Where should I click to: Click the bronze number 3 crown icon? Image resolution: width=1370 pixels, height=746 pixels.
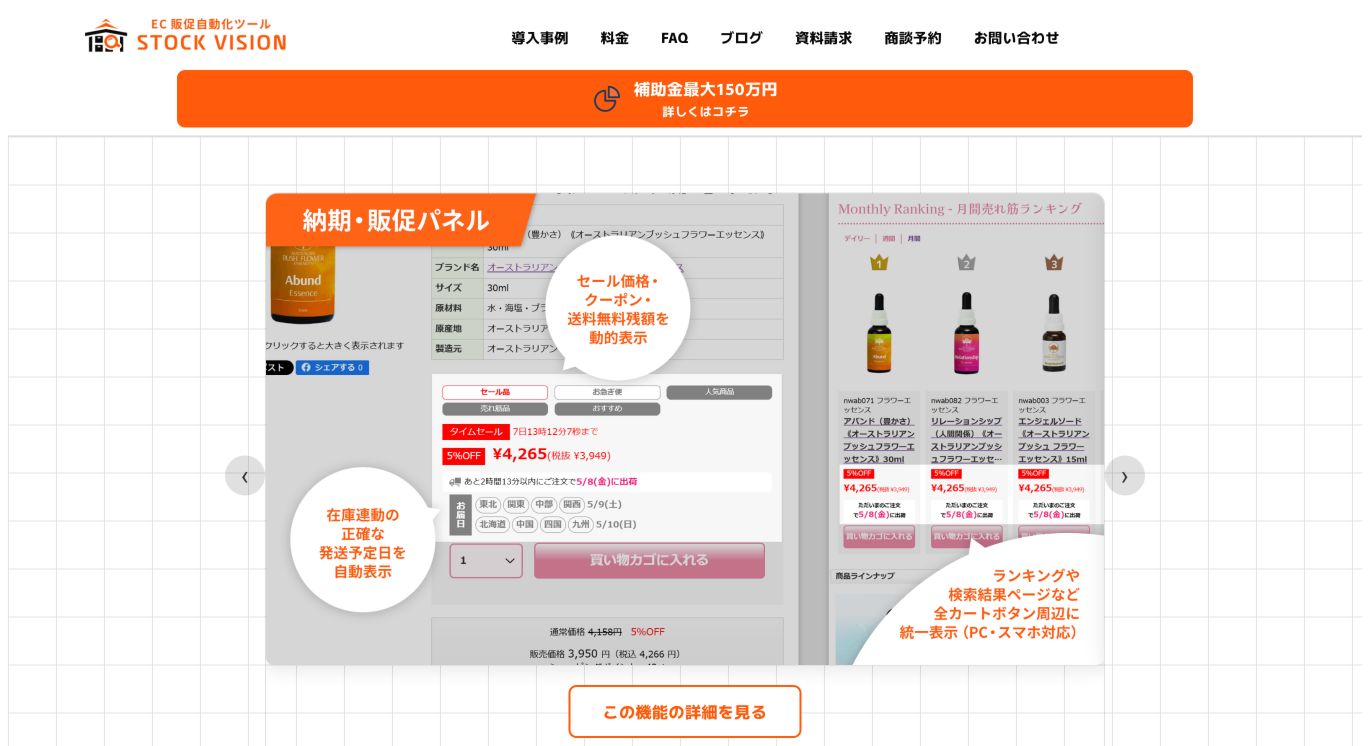tap(1053, 263)
